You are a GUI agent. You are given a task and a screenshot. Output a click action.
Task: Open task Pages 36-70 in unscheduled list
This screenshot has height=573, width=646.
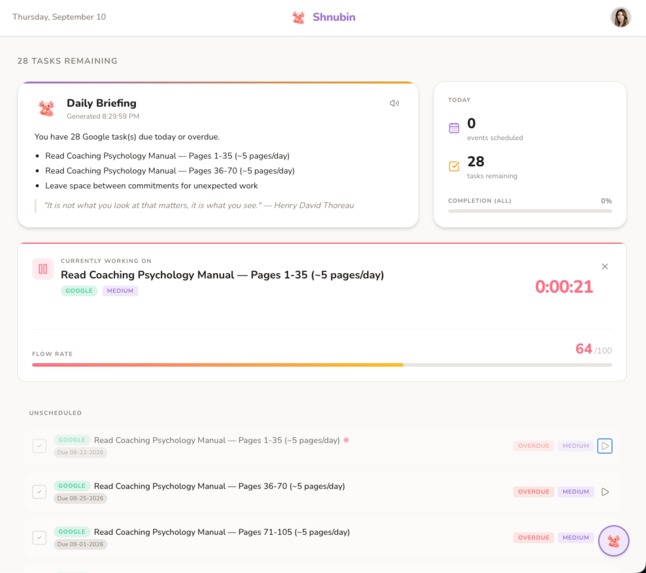[219, 486]
